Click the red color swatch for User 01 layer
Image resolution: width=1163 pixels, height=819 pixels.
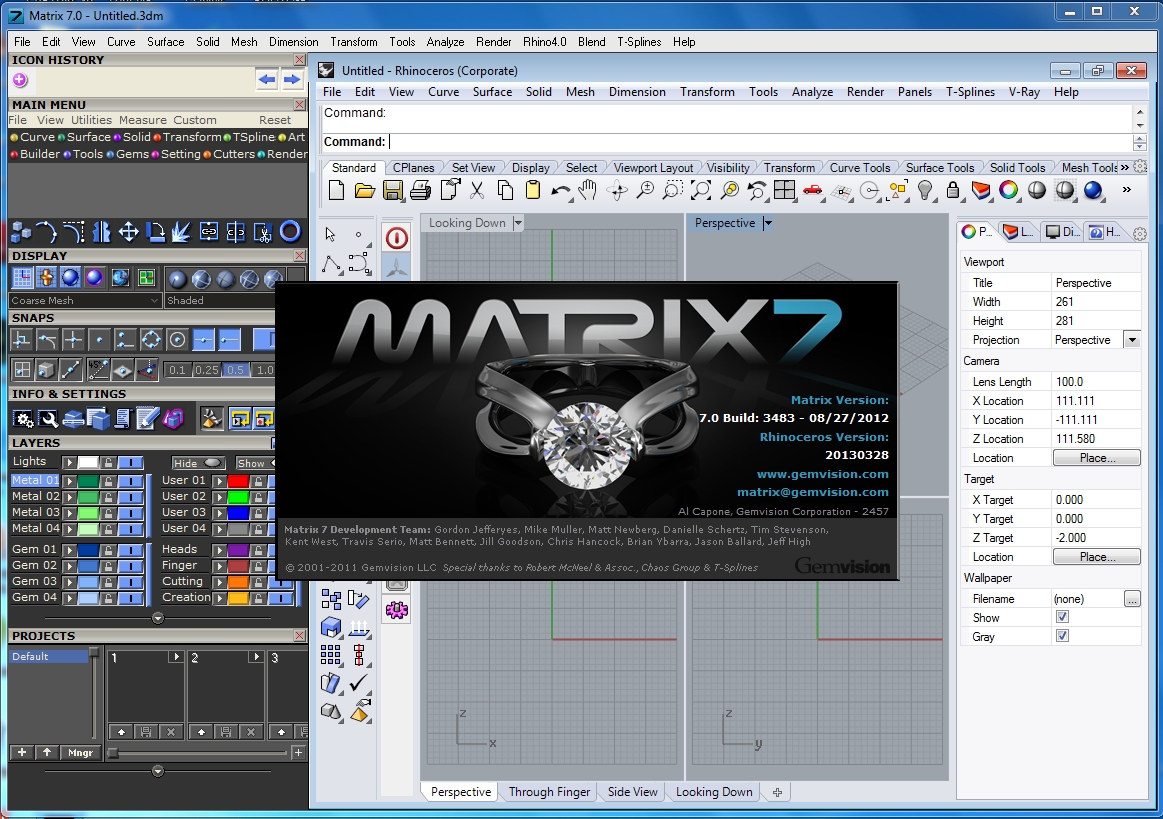click(238, 481)
